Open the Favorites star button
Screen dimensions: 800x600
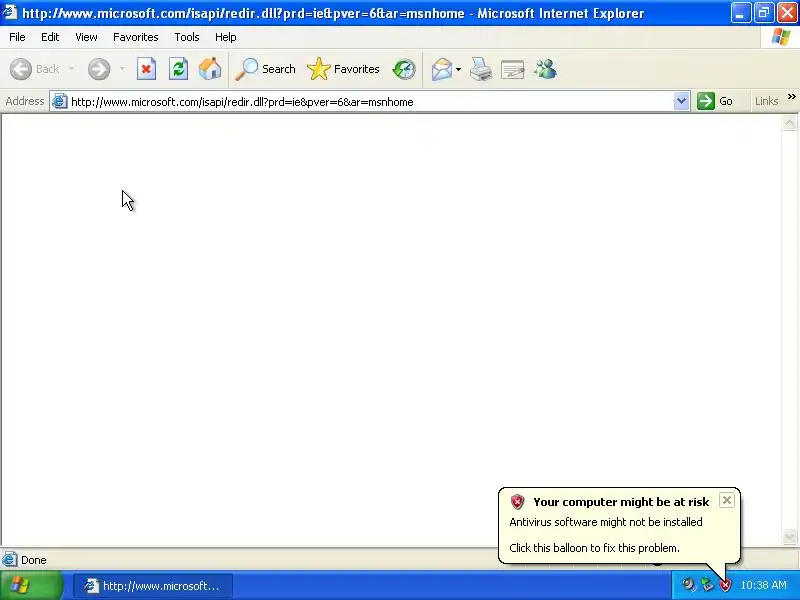343,69
